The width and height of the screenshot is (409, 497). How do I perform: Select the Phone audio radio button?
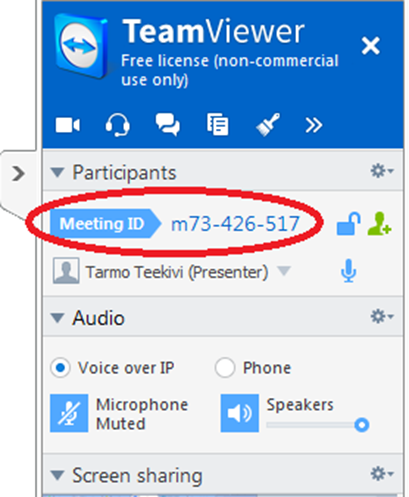[225, 368]
